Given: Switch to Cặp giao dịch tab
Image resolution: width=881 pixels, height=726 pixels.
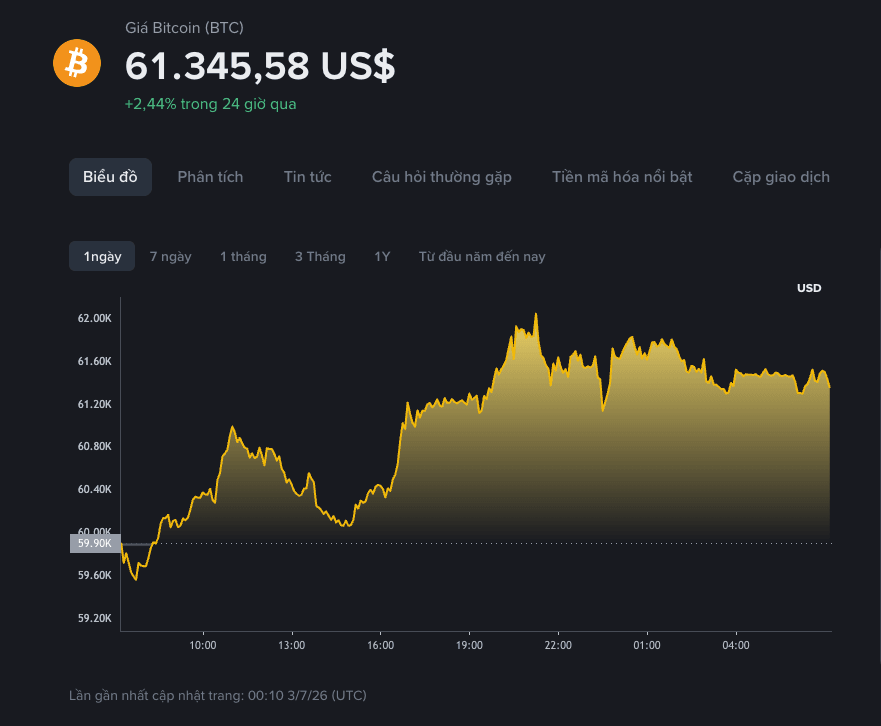Looking at the screenshot, I should [x=781, y=177].
